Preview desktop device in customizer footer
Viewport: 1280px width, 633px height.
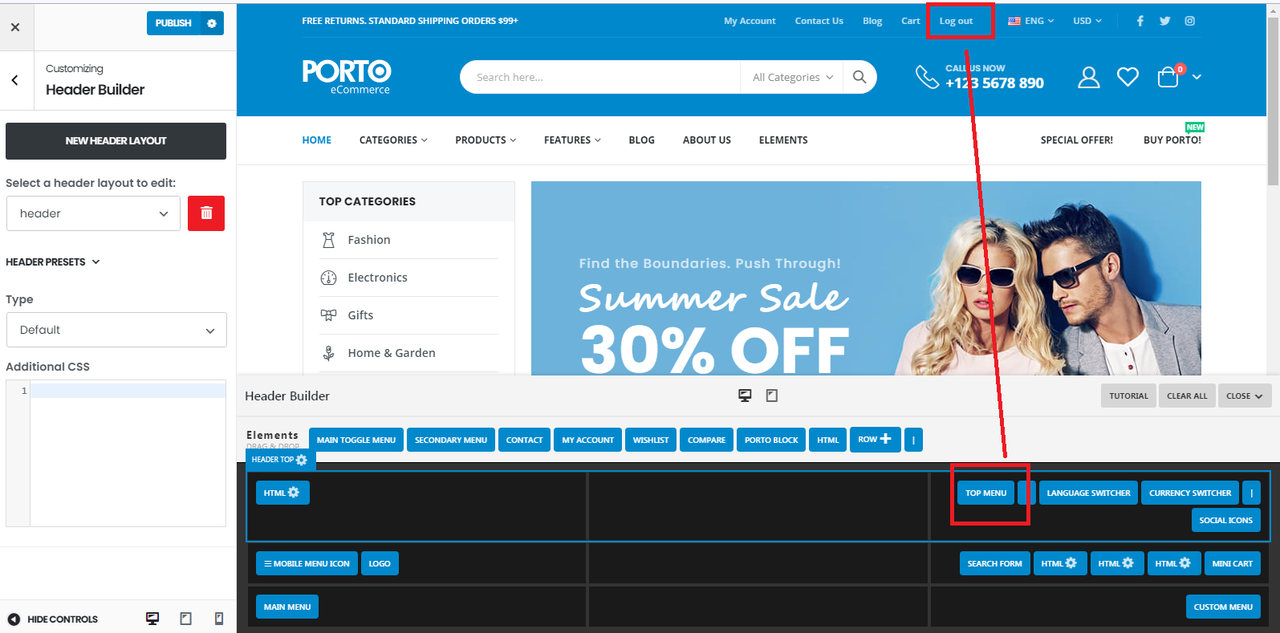[153, 619]
